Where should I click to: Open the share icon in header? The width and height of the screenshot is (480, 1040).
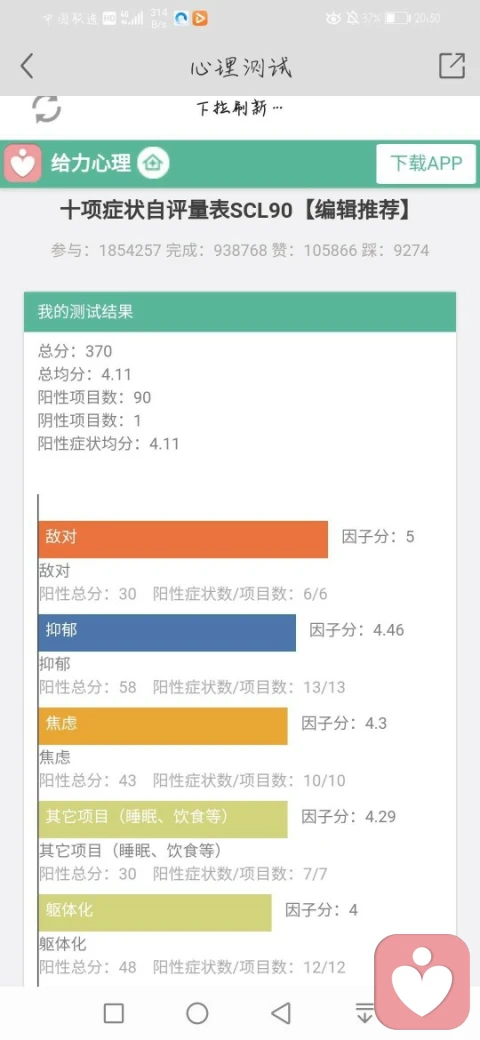(451, 66)
